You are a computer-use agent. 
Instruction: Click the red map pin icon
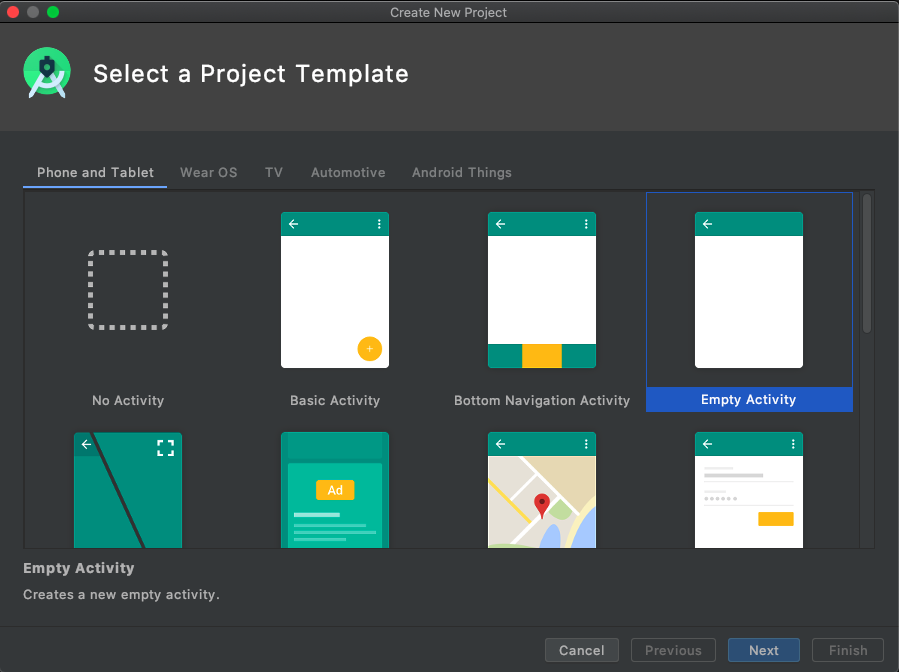[542, 505]
